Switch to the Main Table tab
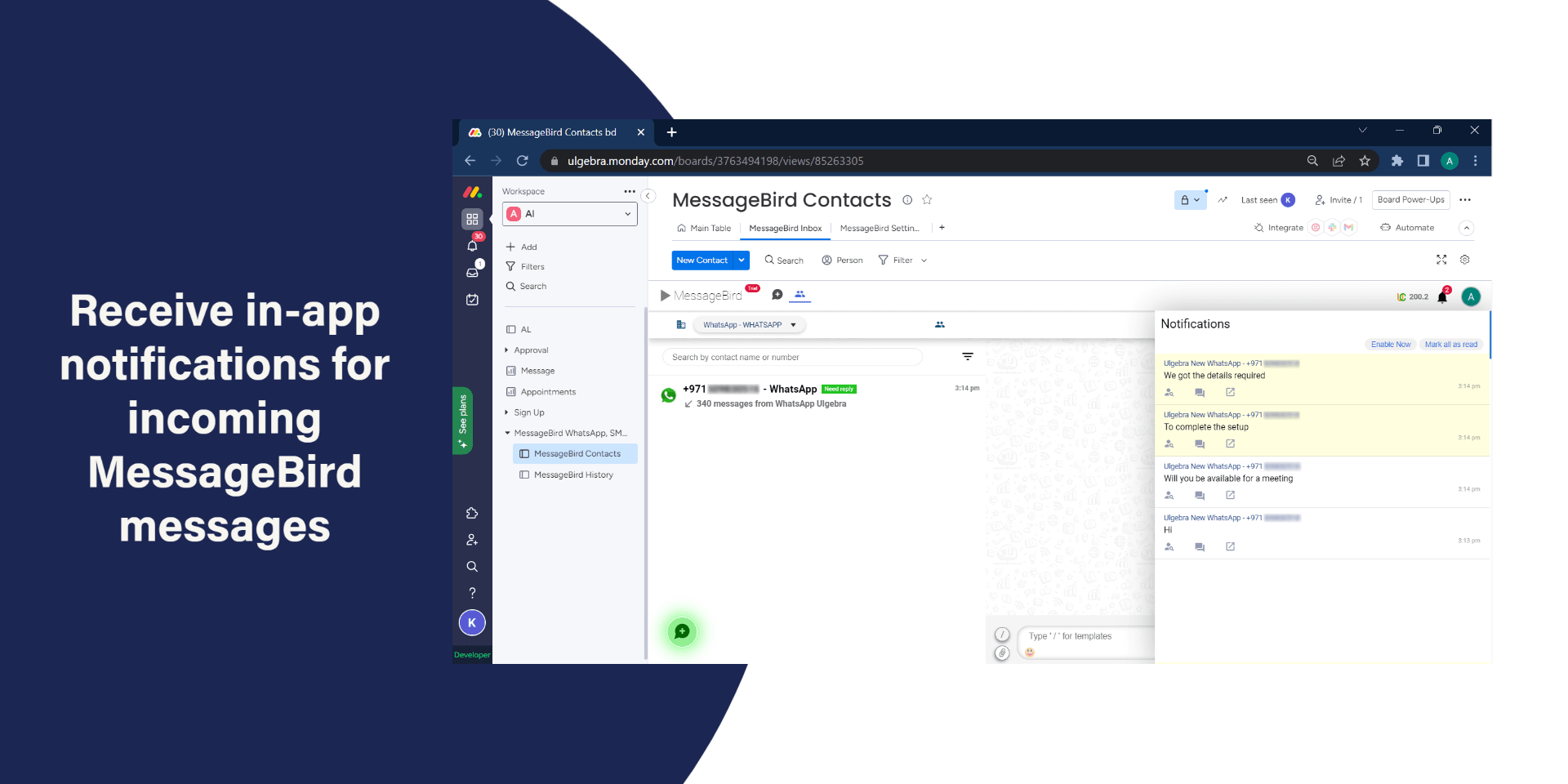1568x784 pixels. pos(704,229)
